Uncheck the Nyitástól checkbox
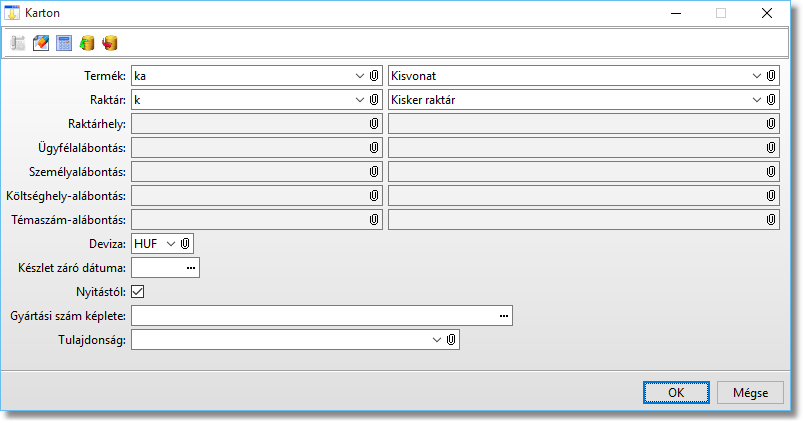 point(138,292)
